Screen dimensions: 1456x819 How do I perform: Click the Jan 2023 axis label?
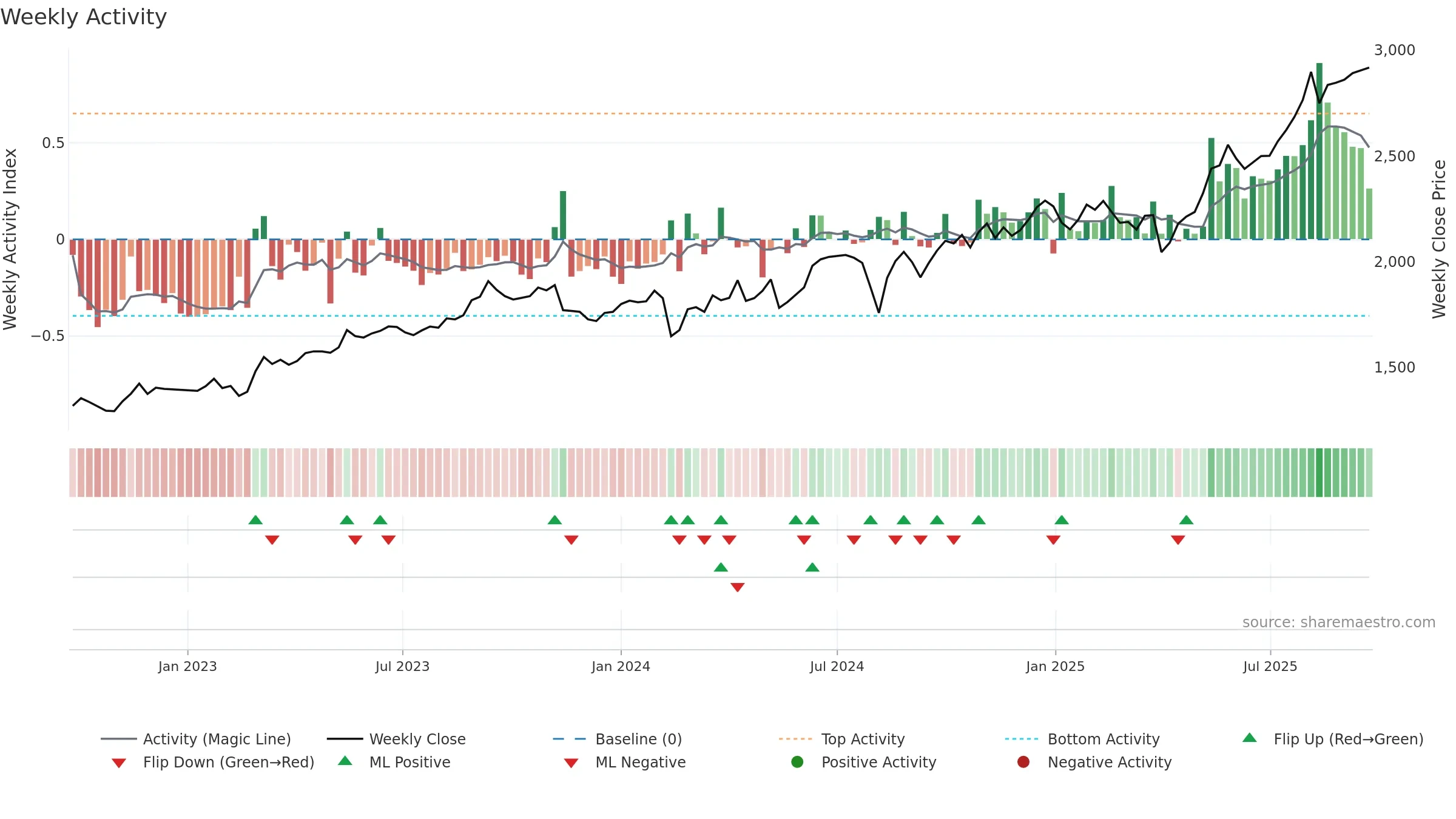[x=187, y=666]
